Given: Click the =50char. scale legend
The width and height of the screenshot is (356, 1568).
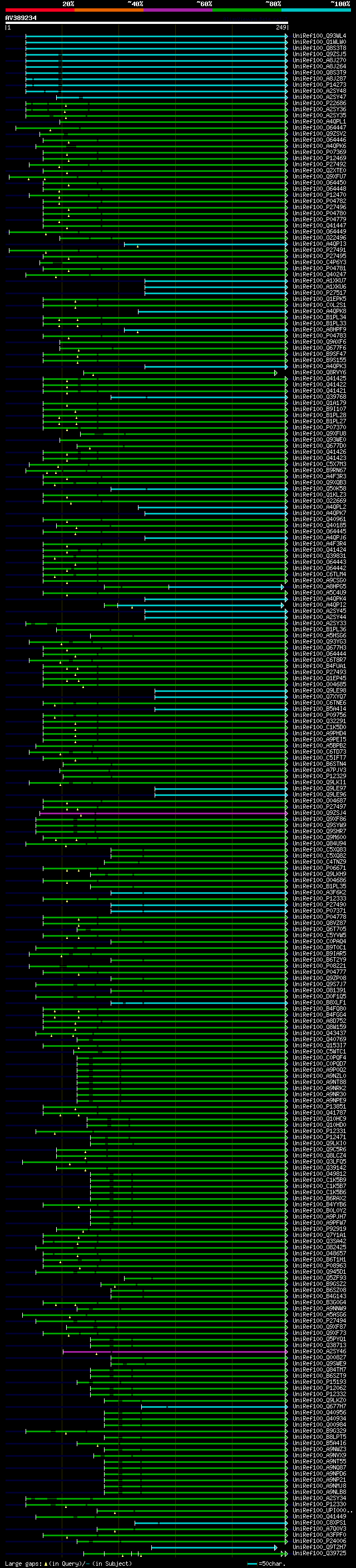Looking at the screenshot, I should coord(266,1563).
